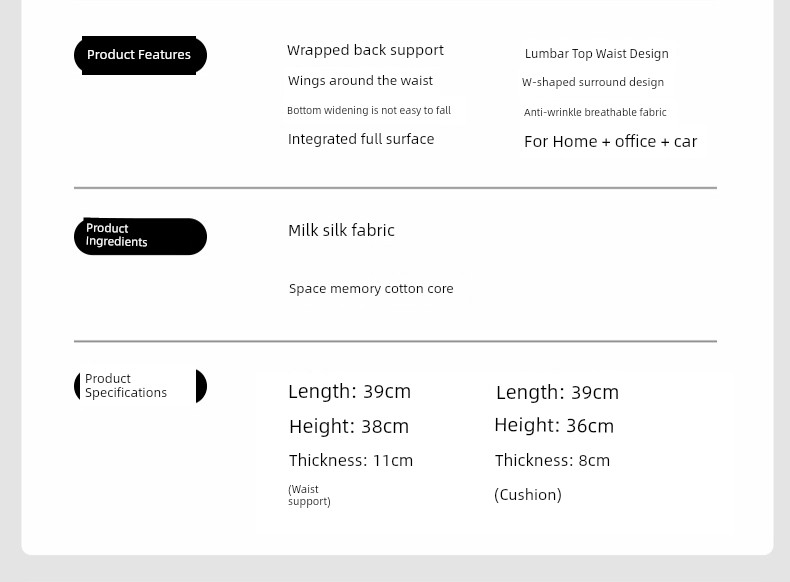The image size is (790, 582).
Task: Click Height: 38cm waist support spec
Action: [349, 426]
